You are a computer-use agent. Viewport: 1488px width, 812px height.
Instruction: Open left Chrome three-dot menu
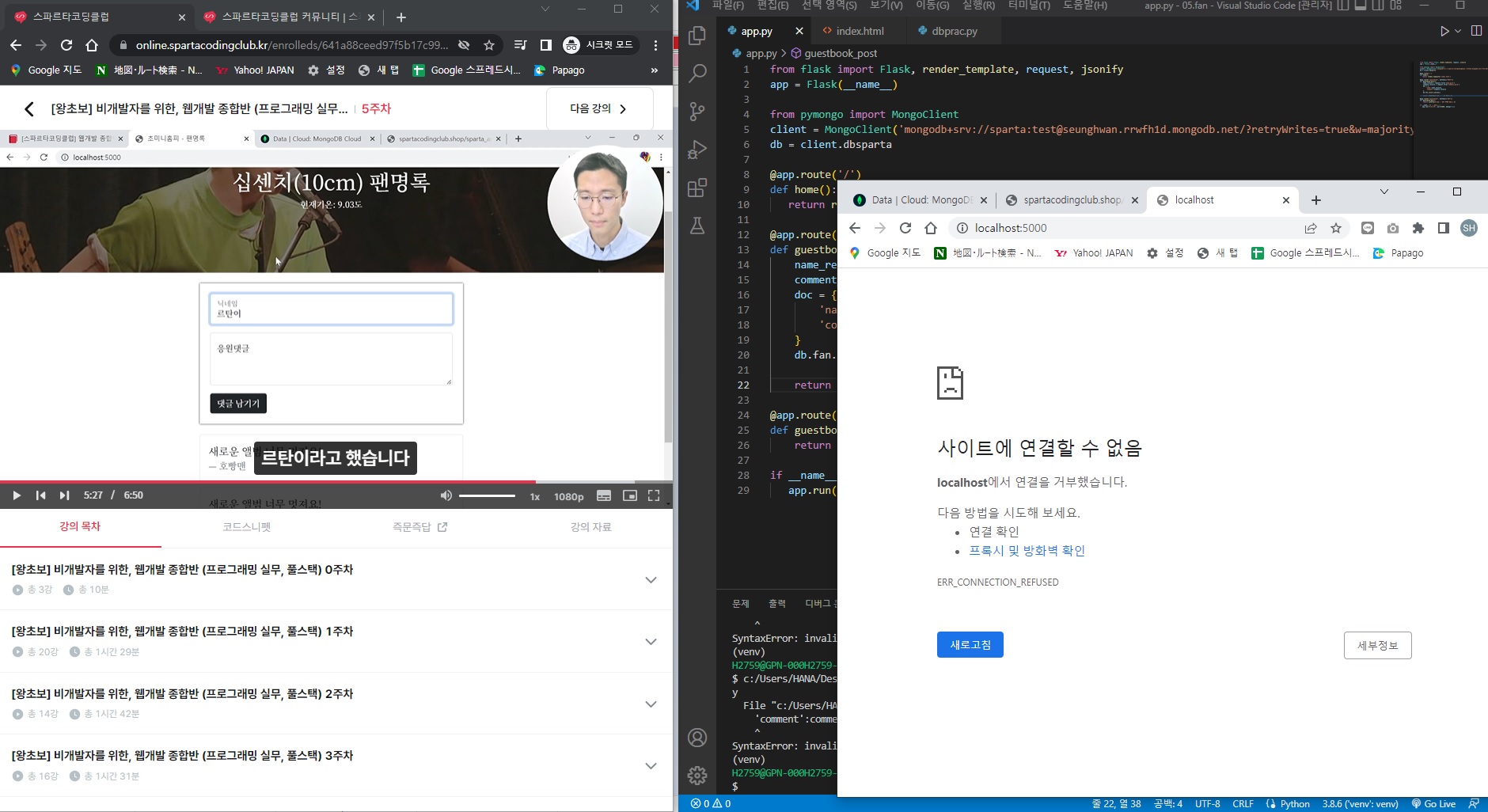pos(655,45)
